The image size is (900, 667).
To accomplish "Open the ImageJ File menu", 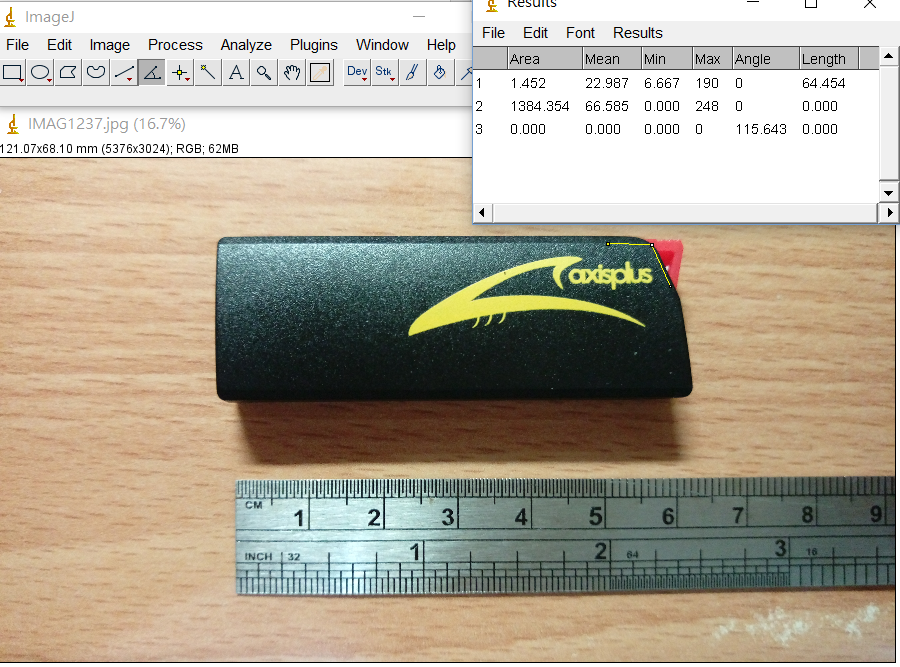I will click(x=17, y=45).
